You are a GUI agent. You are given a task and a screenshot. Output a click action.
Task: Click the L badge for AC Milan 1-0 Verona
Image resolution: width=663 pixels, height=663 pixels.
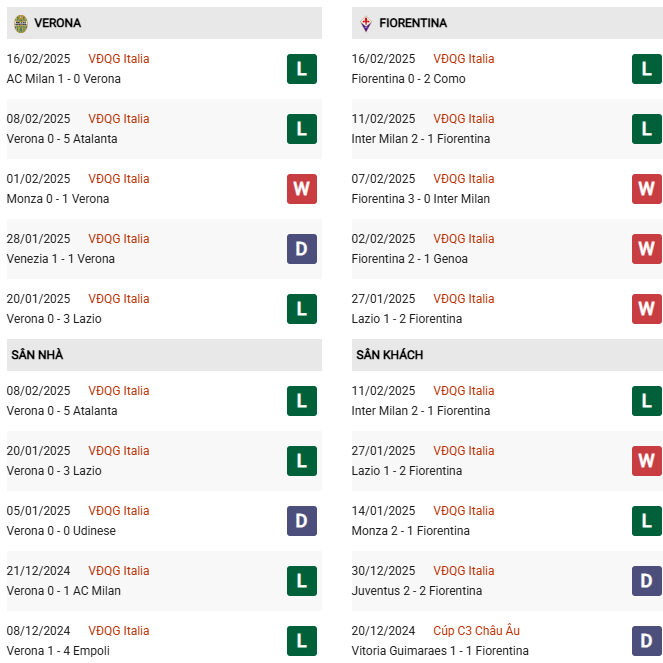click(x=301, y=69)
